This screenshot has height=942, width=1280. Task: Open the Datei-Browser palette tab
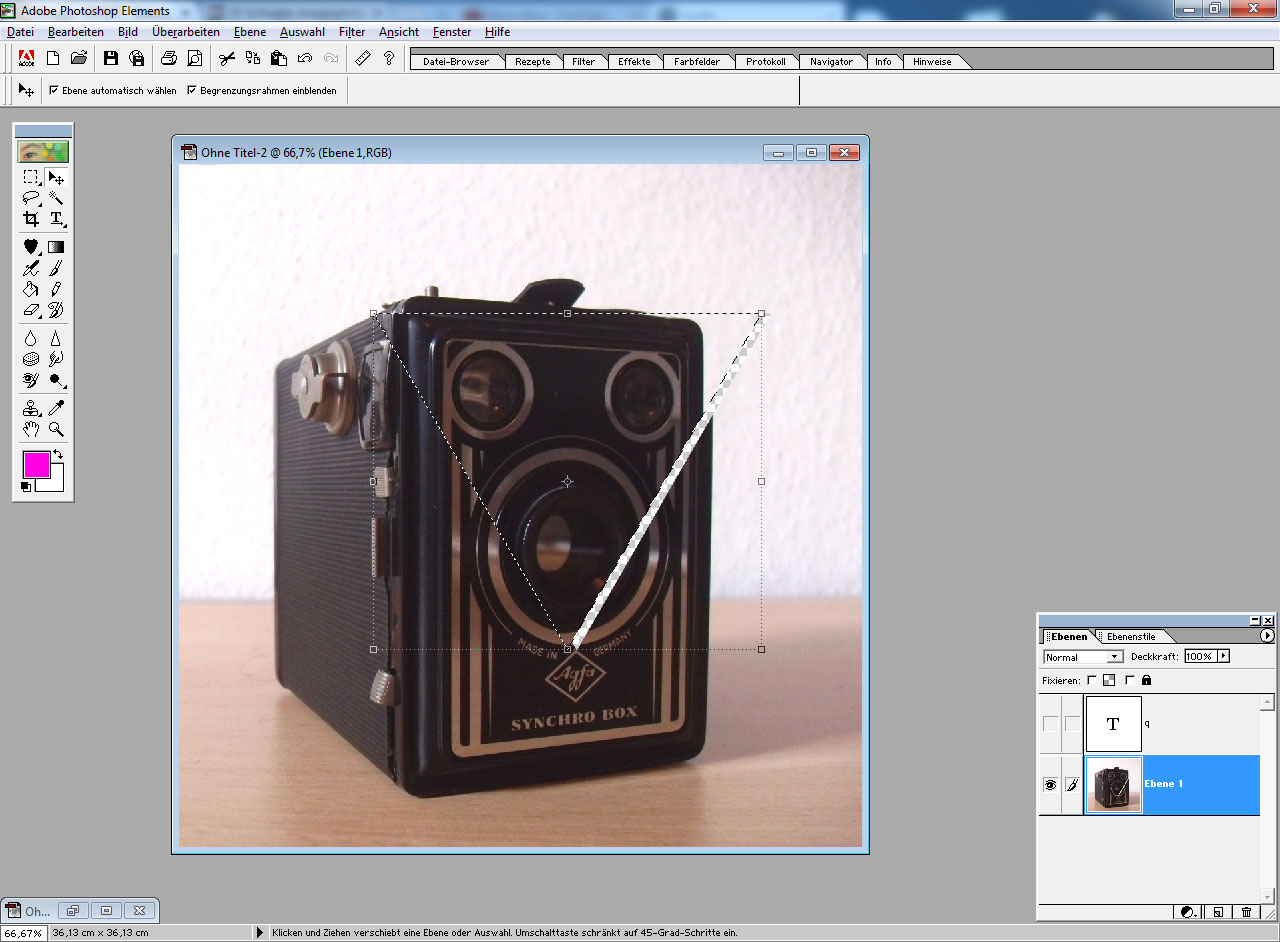pyautogui.click(x=456, y=62)
